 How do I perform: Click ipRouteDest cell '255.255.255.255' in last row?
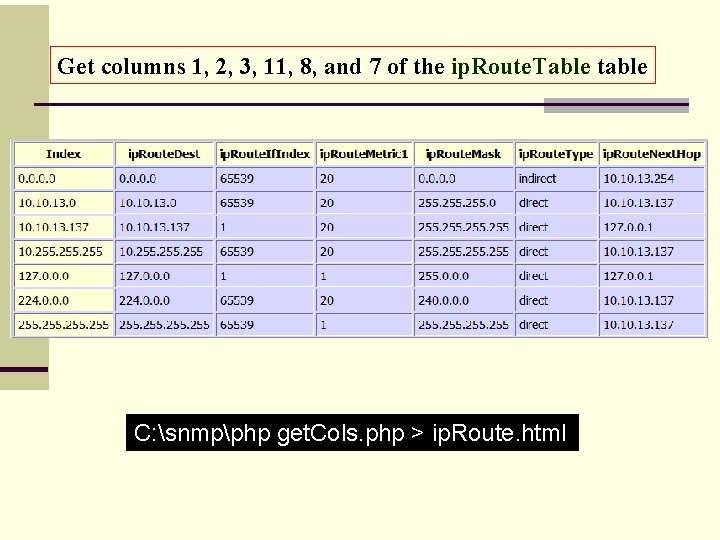coord(164,325)
